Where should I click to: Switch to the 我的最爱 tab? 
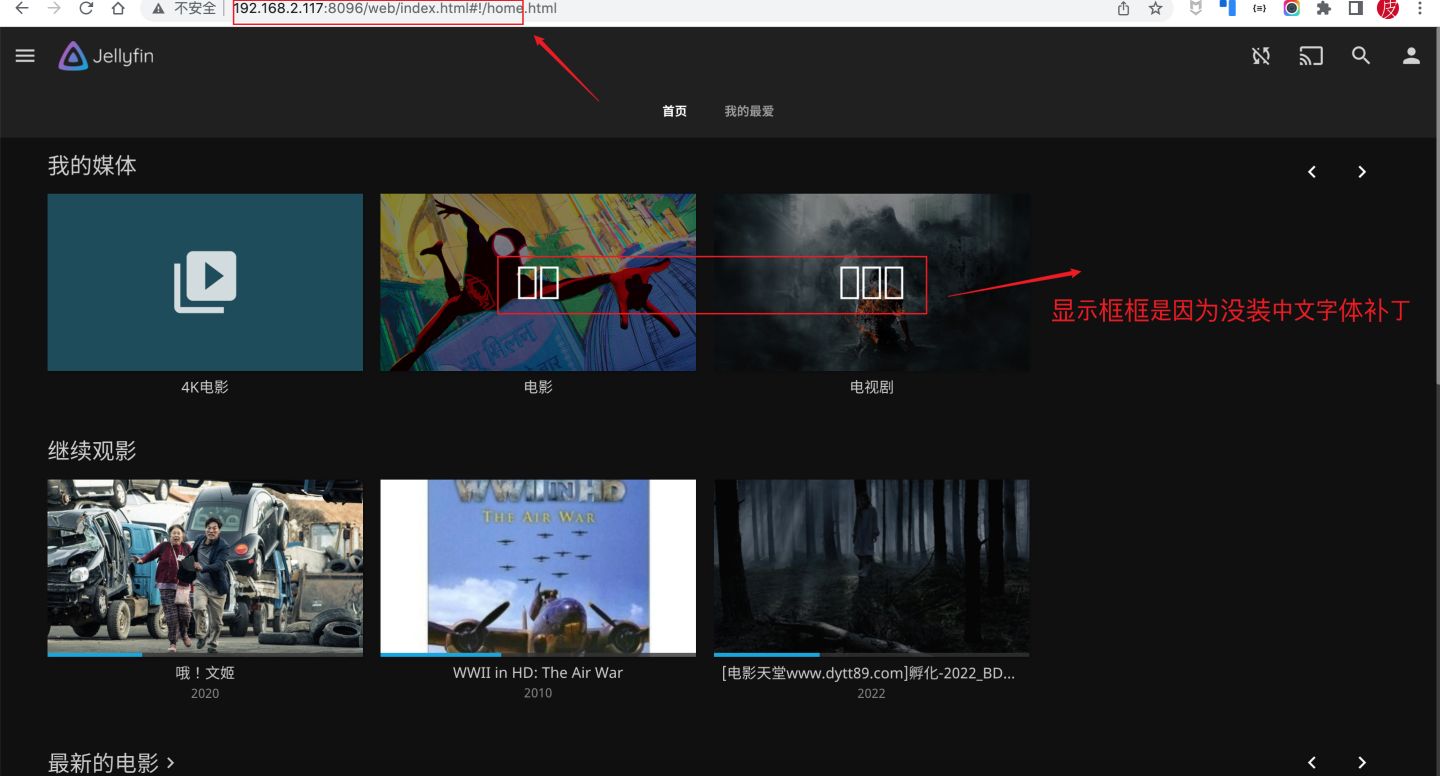click(749, 111)
